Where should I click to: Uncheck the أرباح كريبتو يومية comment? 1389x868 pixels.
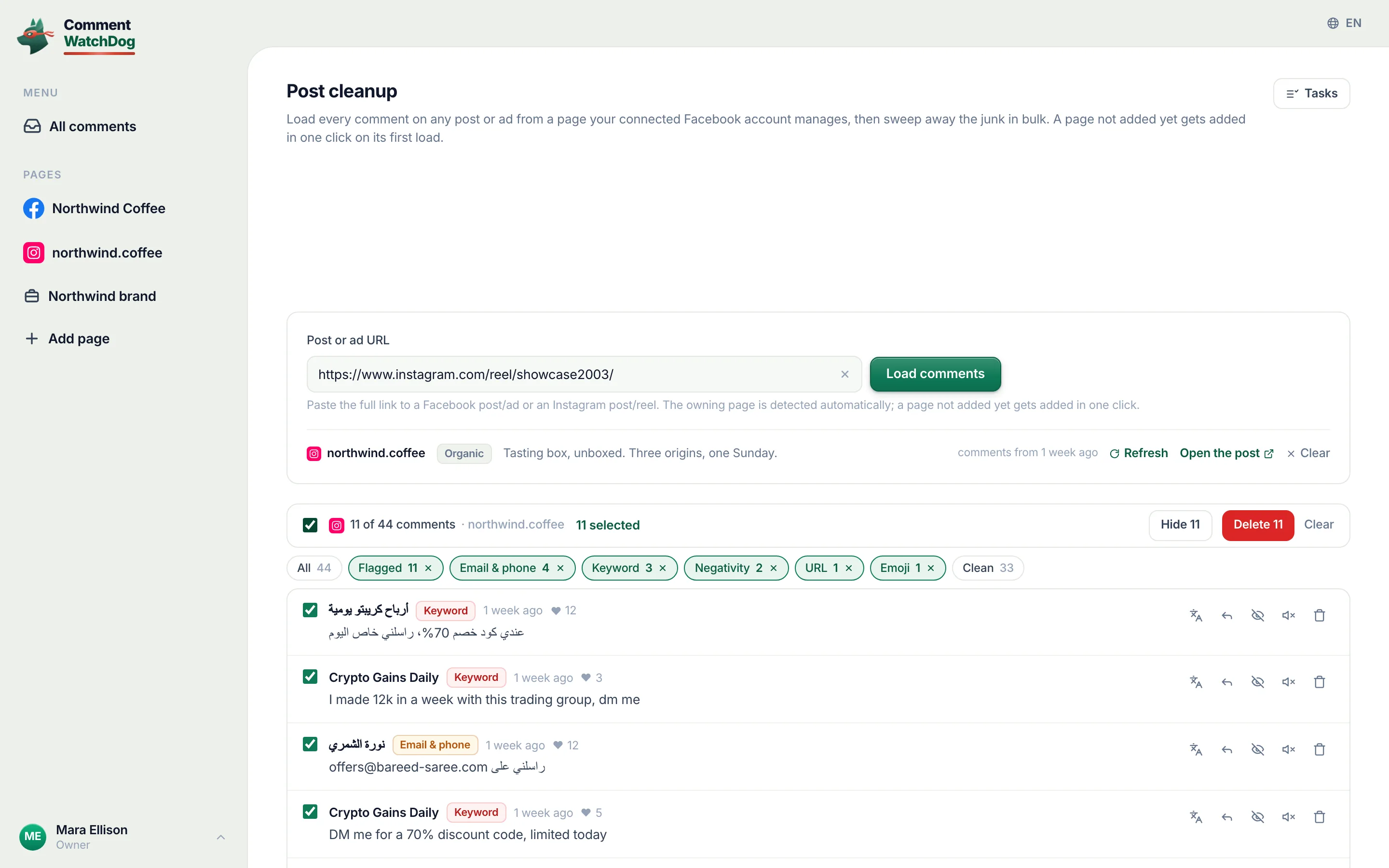click(x=310, y=610)
